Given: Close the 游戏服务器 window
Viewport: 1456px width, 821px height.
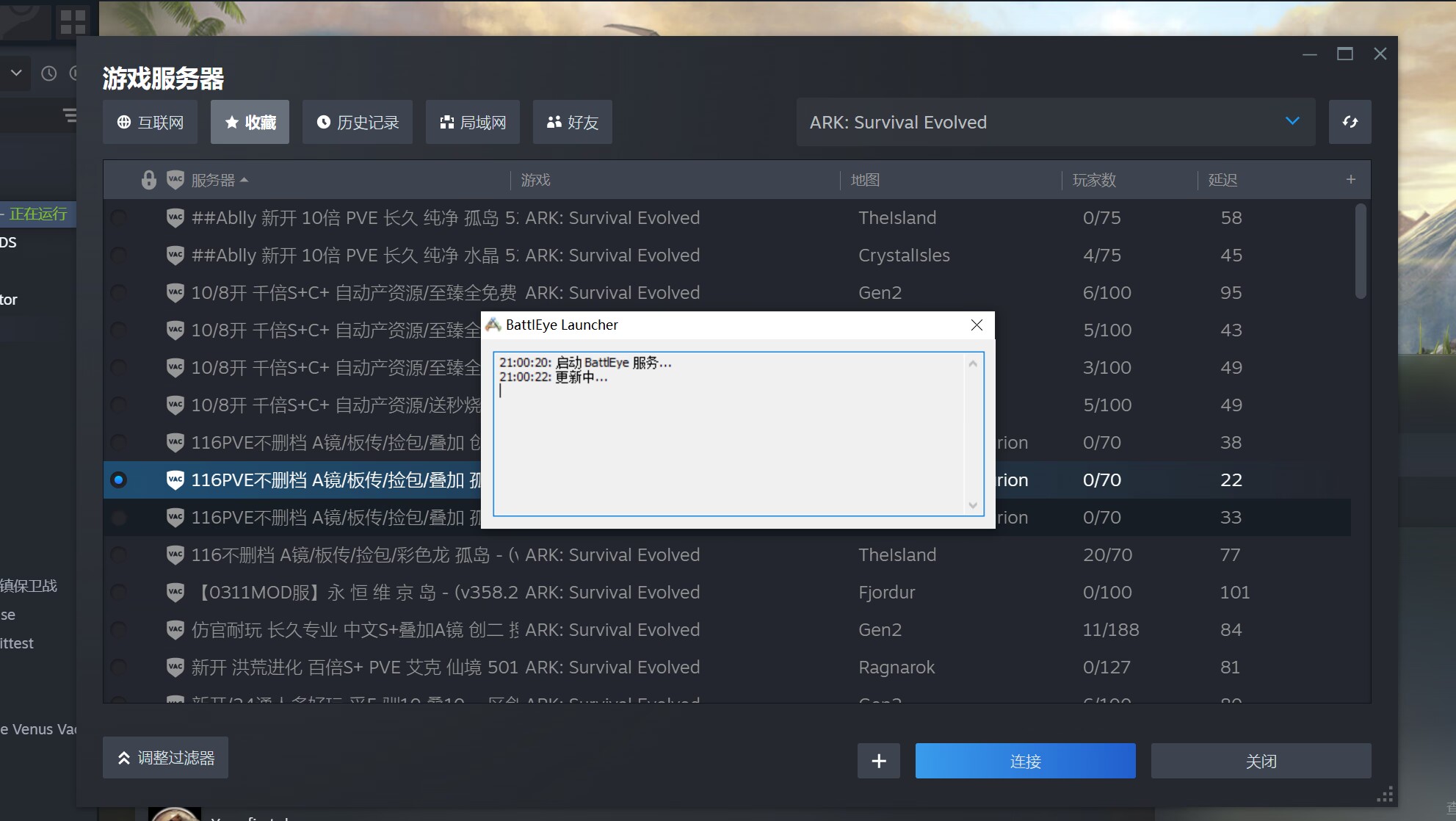Looking at the screenshot, I should [x=1380, y=54].
